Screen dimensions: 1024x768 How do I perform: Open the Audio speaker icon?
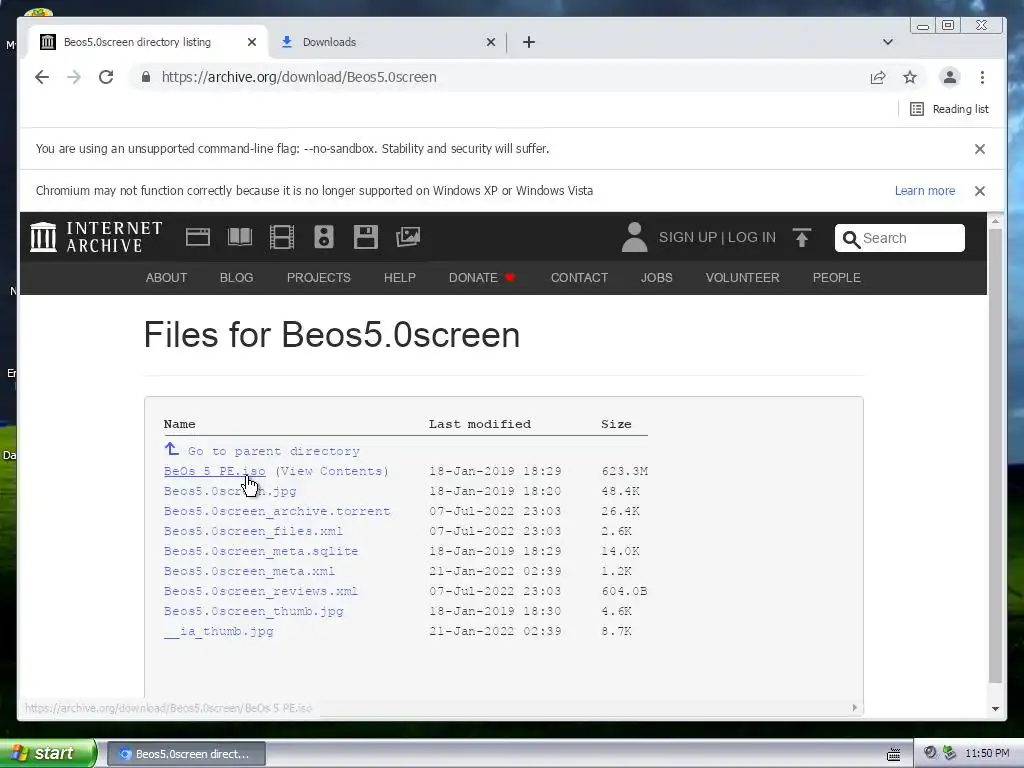click(x=324, y=236)
